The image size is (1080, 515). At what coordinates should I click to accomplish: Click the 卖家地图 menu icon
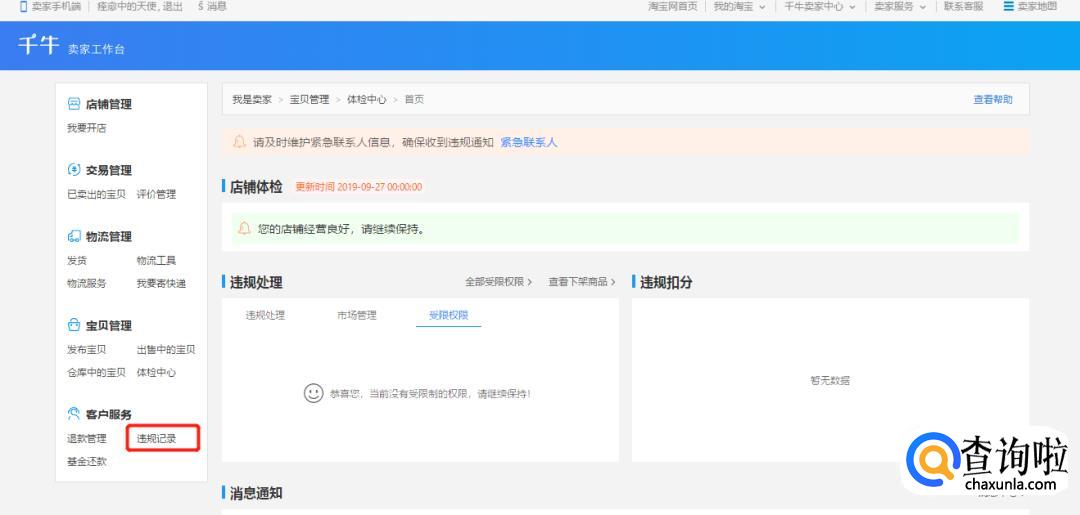tap(1009, 6)
